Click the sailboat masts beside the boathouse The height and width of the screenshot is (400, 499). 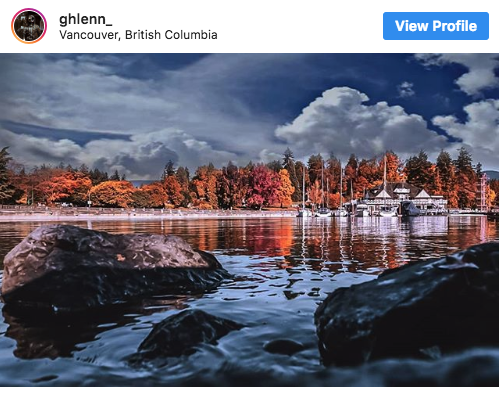click(x=328, y=190)
